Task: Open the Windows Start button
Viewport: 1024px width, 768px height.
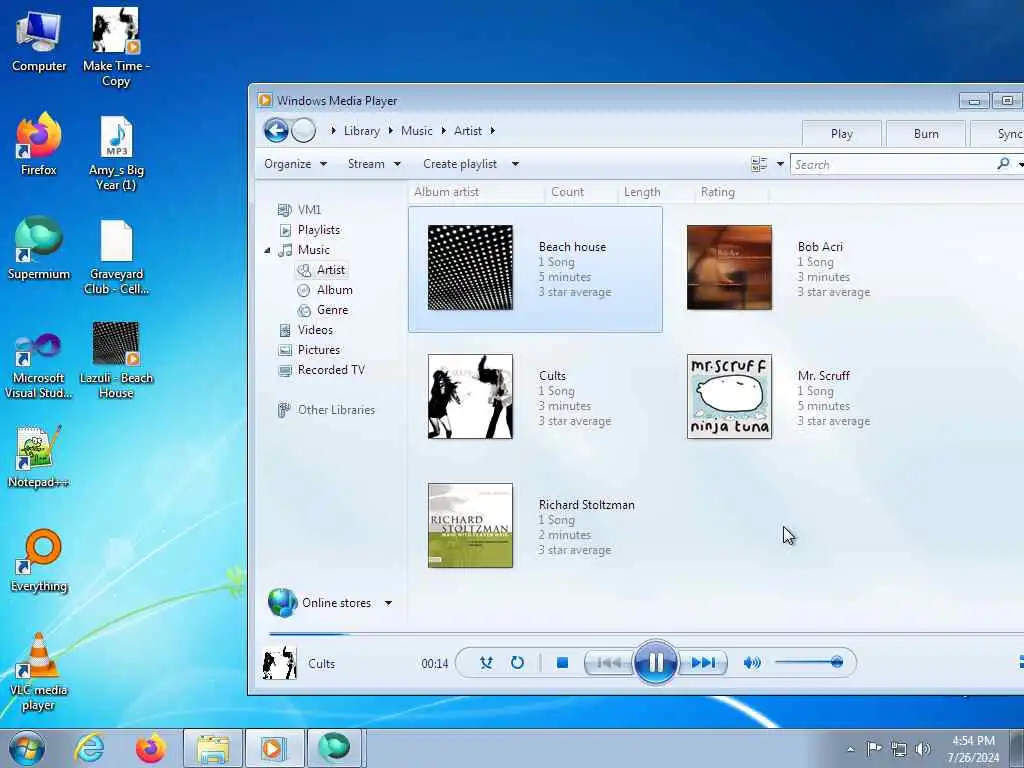Action: point(27,748)
